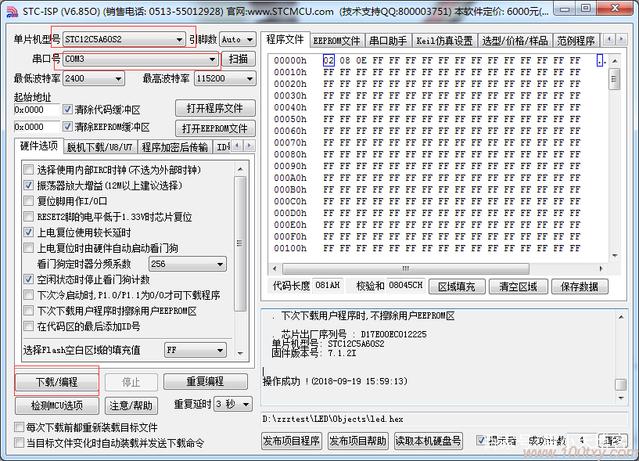The width and height of the screenshot is (639, 461).
Task: Click the STC-ISP title bar app icon
Action: point(11,11)
